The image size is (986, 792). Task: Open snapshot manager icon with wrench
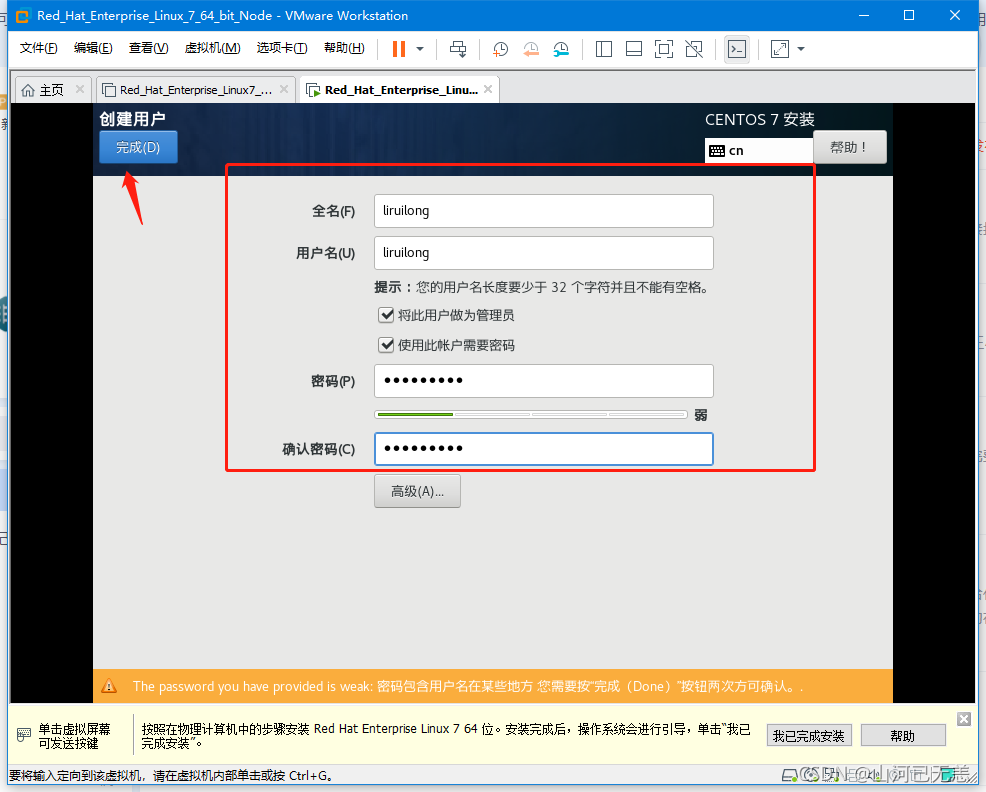pyautogui.click(x=561, y=49)
